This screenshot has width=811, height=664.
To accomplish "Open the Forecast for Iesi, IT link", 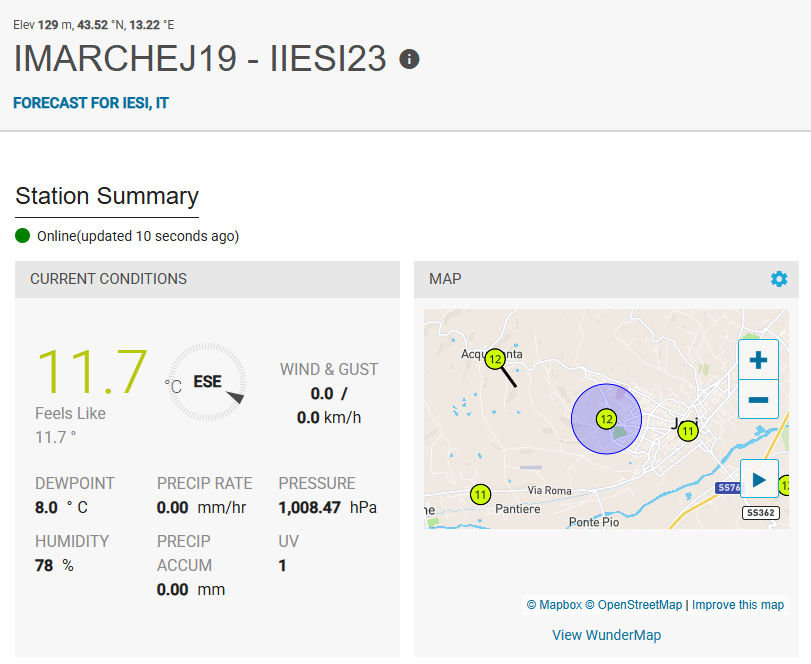I will tap(91, 103).
